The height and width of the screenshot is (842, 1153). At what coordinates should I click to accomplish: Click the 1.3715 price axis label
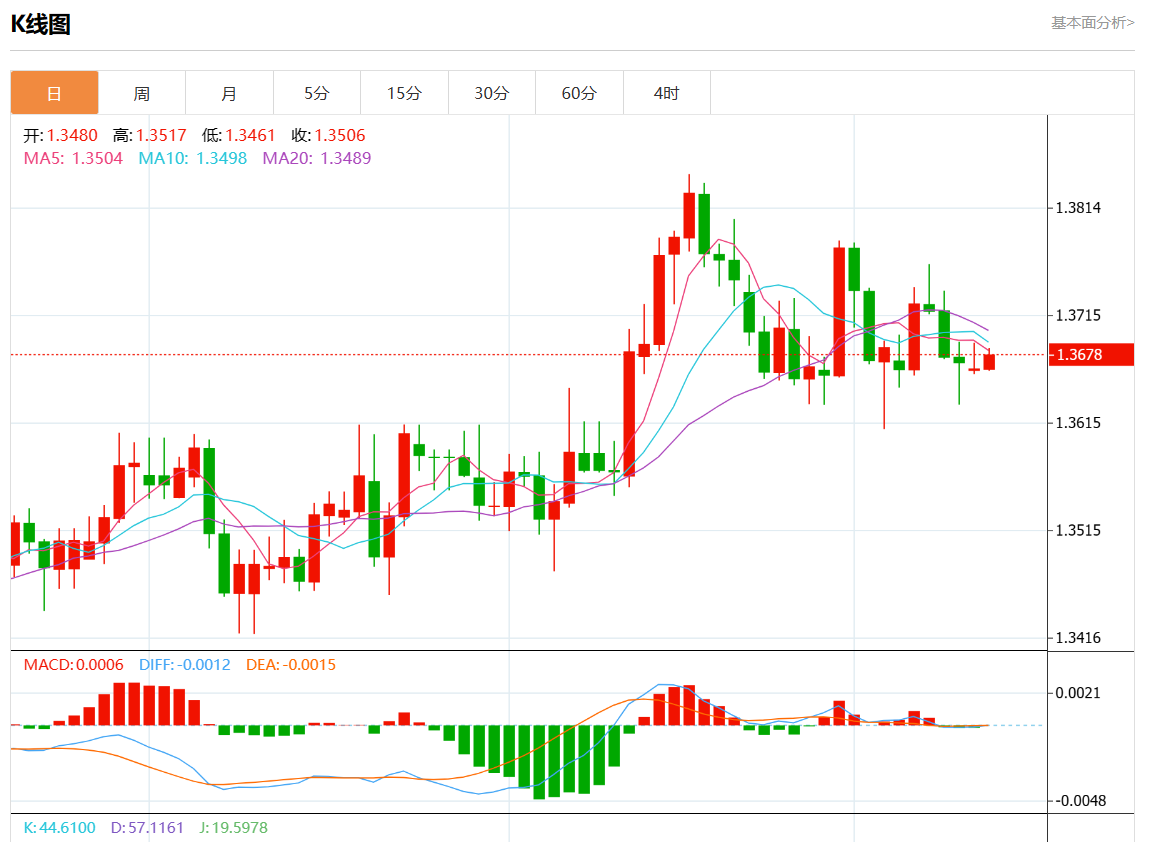[x=1078, y=315]
